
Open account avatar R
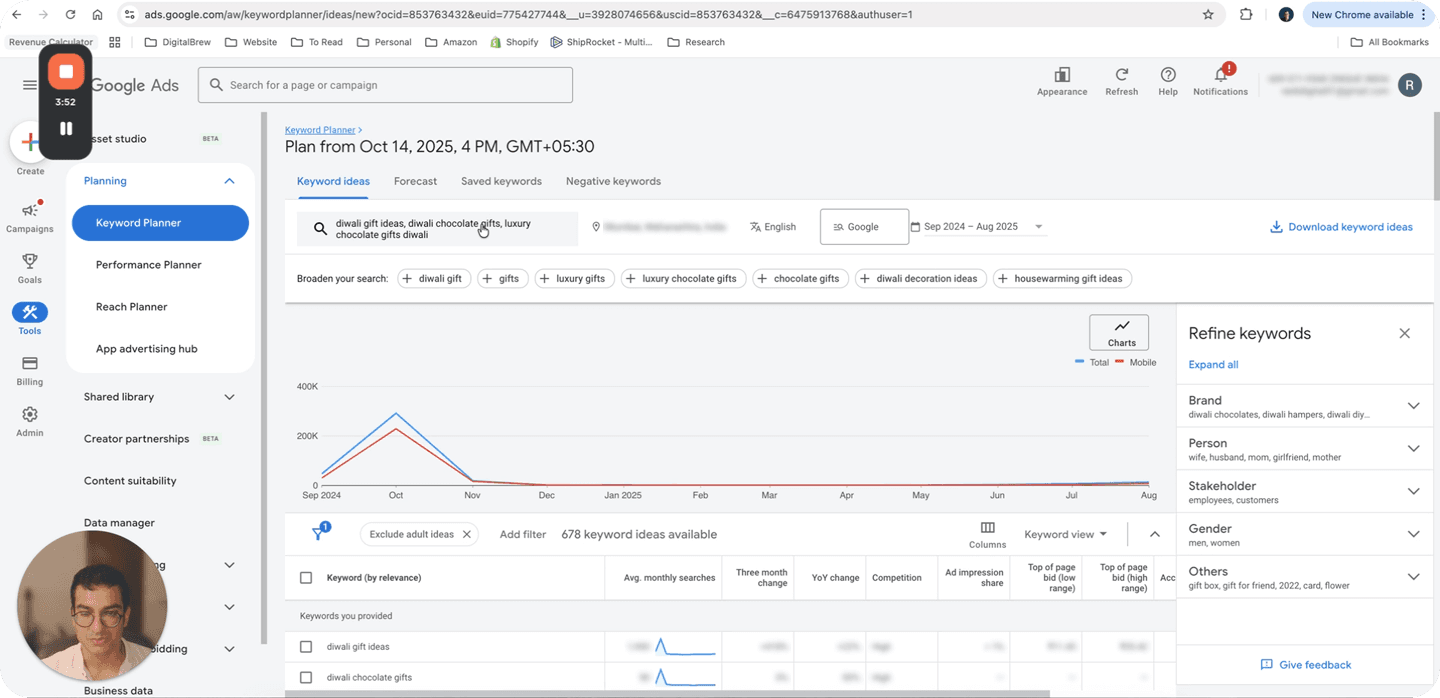point(1409,85)
